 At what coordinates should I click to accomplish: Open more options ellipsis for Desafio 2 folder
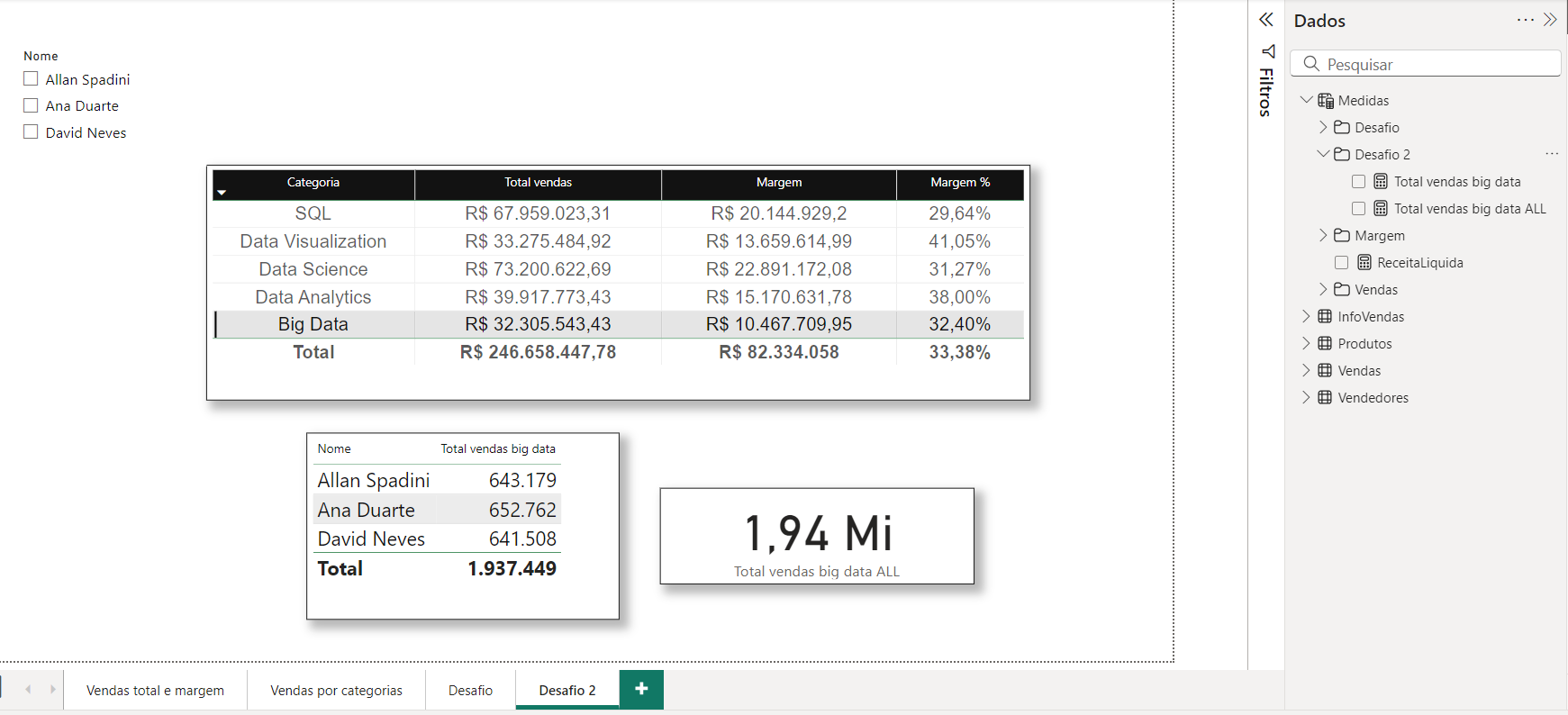tap(1552, 154)
